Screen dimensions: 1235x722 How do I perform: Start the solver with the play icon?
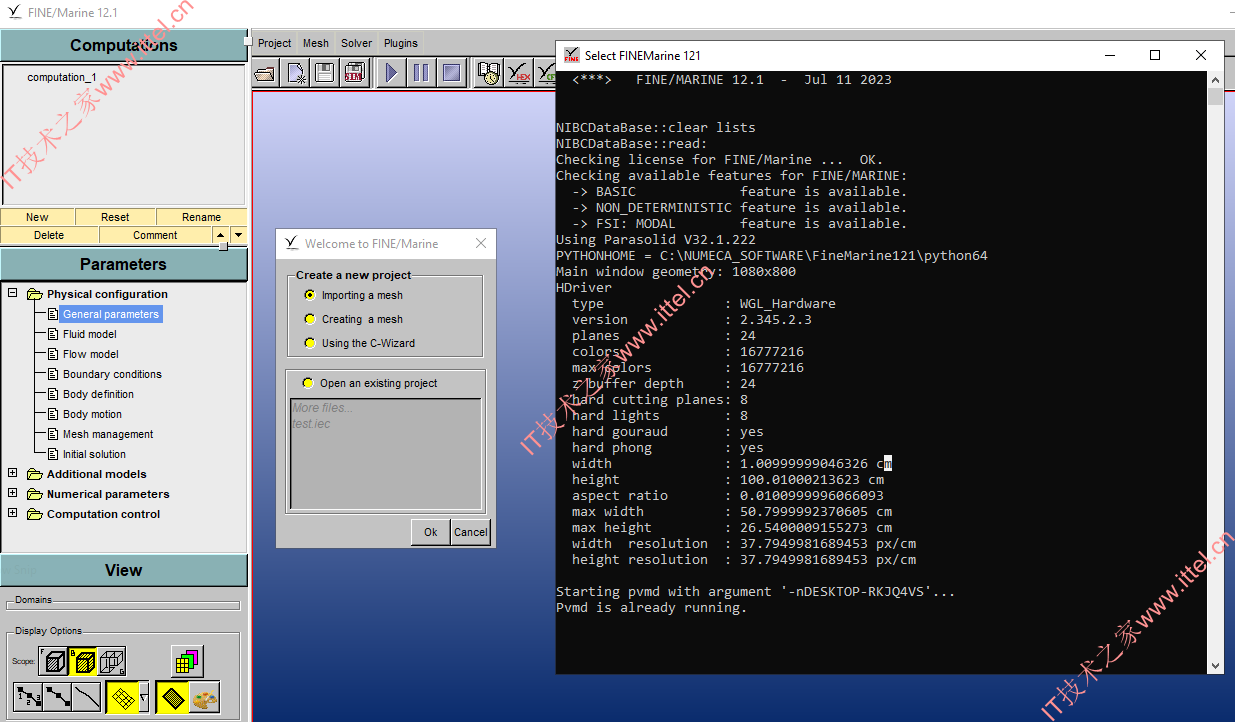click(x=391, y=72)
